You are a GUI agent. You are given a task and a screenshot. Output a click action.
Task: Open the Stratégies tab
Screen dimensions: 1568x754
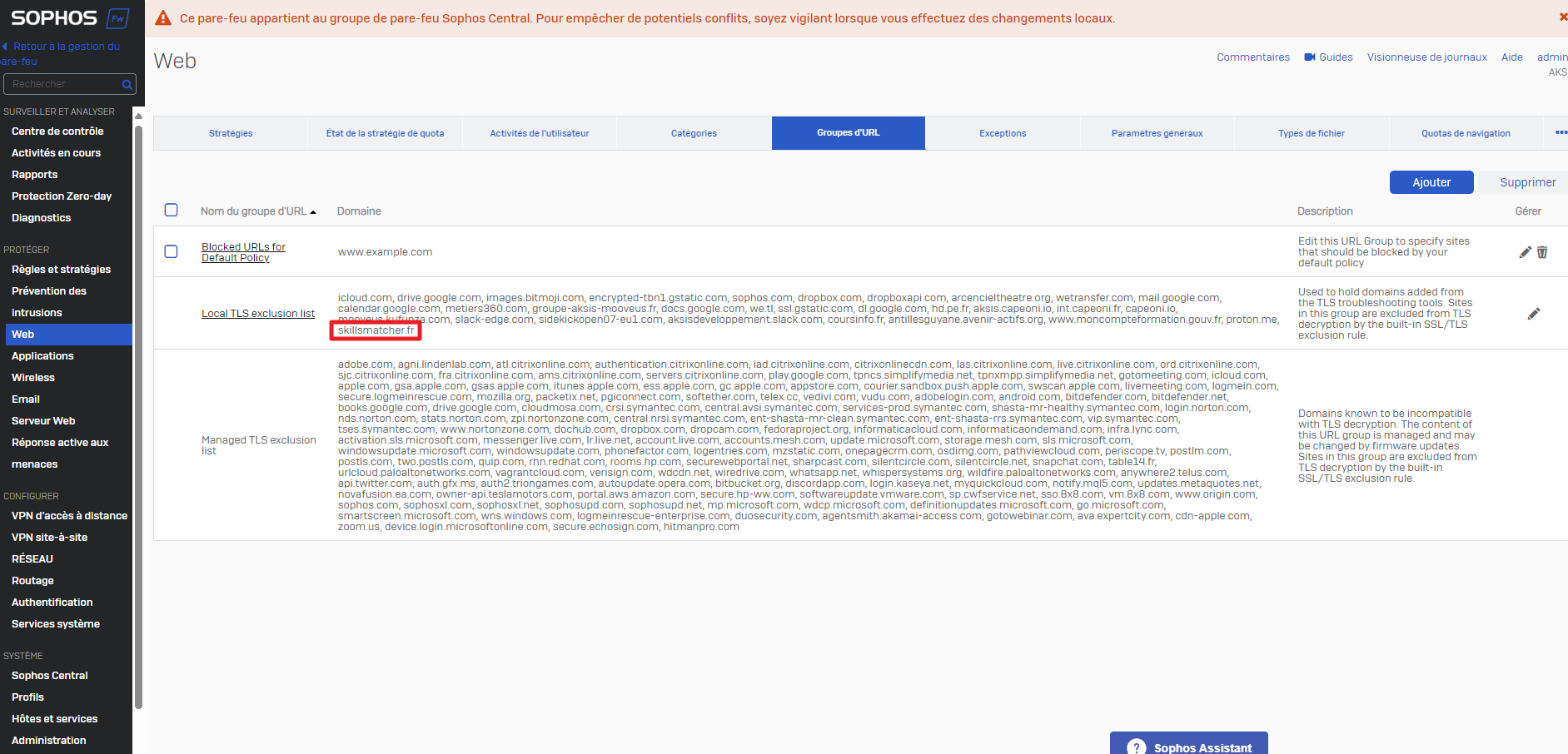tap(231, 133)
